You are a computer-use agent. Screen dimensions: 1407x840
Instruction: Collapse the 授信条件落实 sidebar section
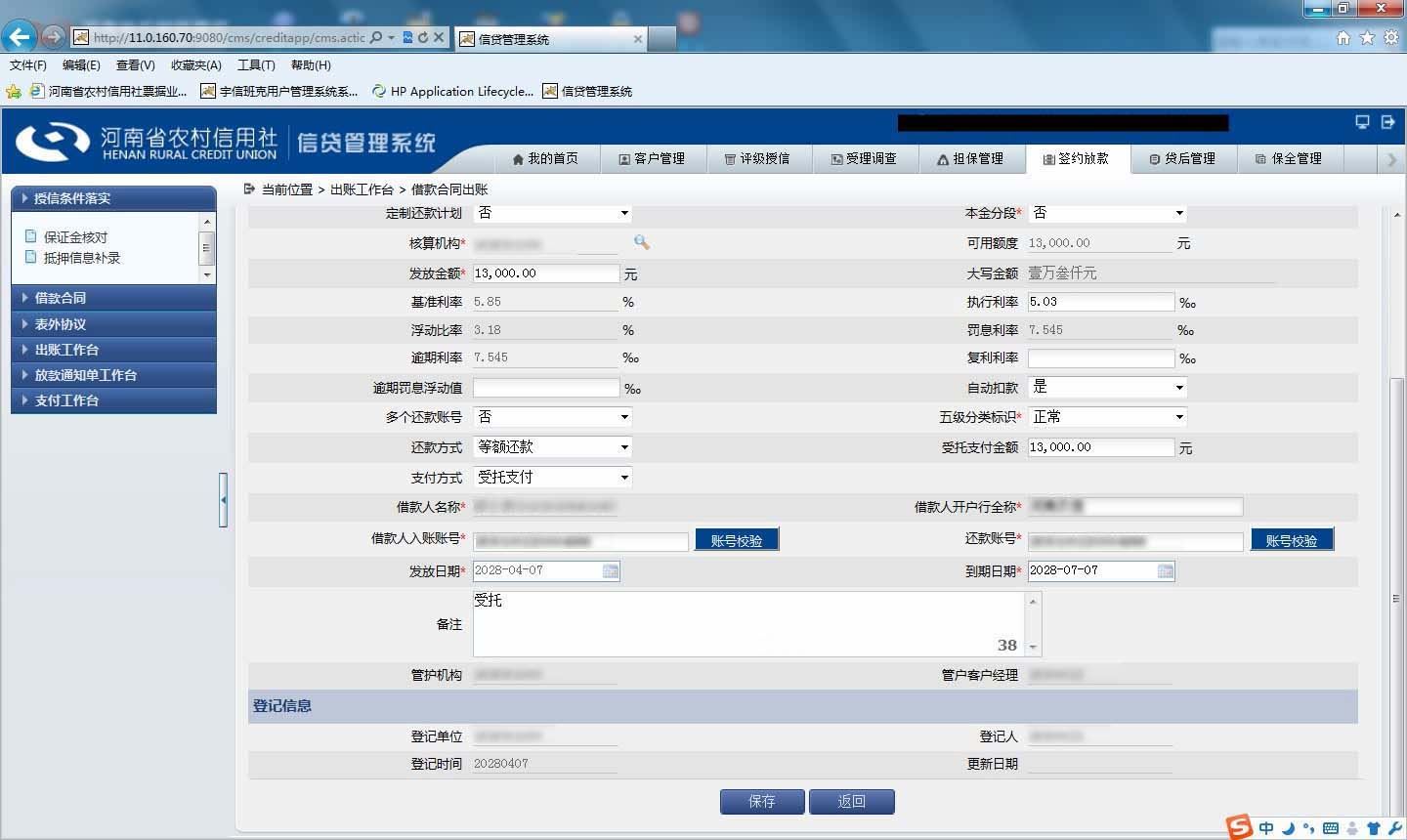point(113,198)
